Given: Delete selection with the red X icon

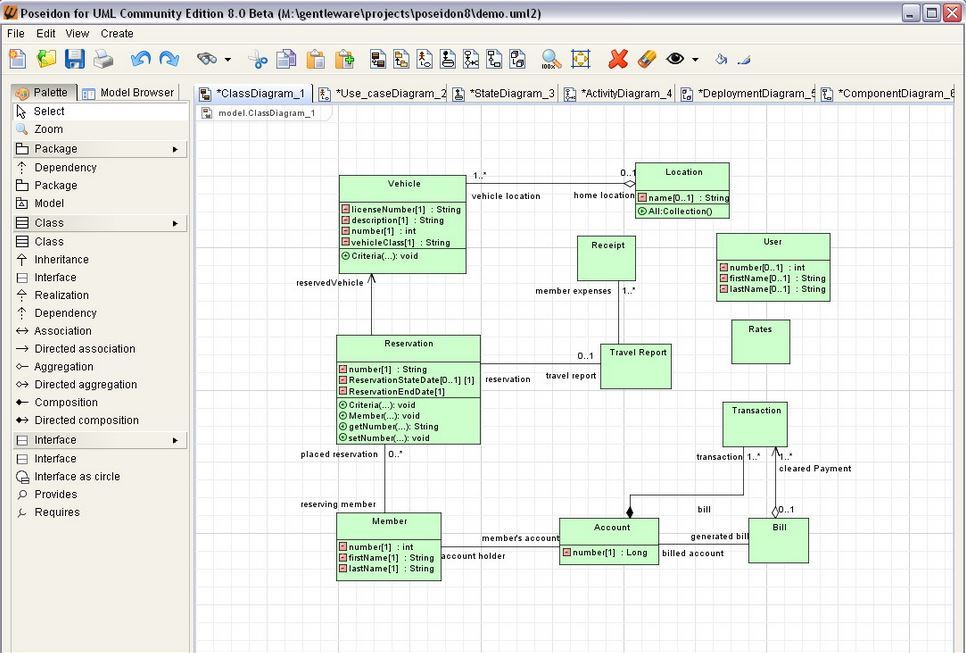Looking at the screenshot, I should 618,59.
